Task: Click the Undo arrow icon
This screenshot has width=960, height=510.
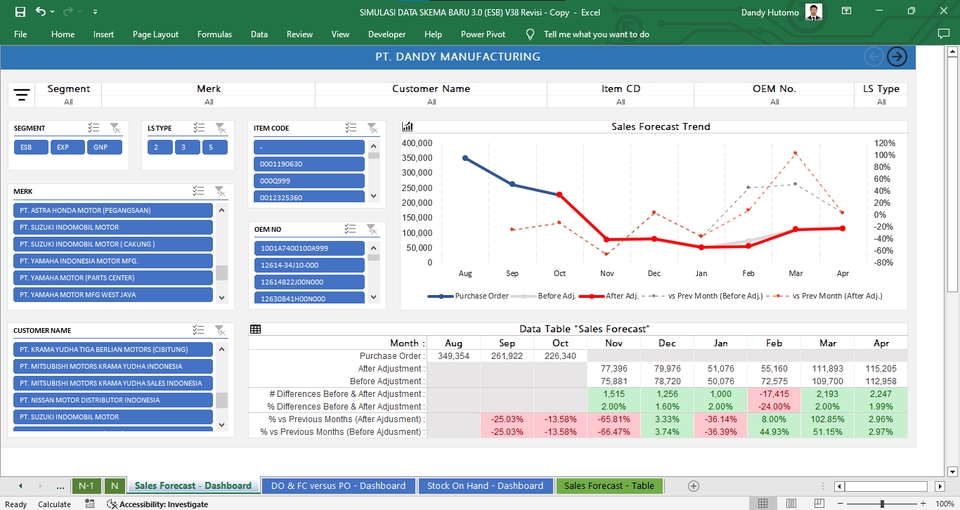Action: 40,12
